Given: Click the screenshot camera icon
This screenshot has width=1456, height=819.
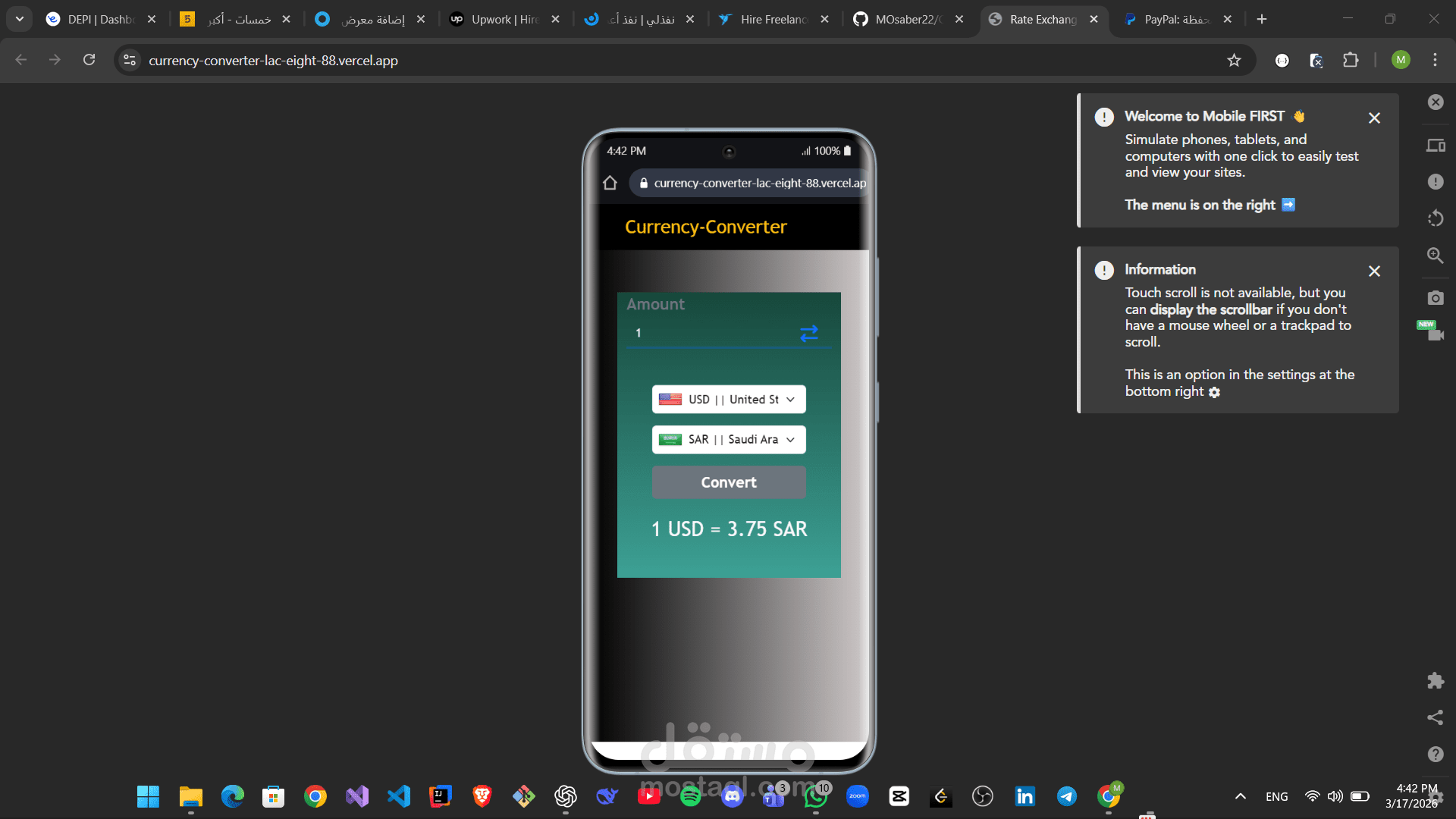Looking at the screenshot, I should pyautogui.click(x=1435, y=298).
